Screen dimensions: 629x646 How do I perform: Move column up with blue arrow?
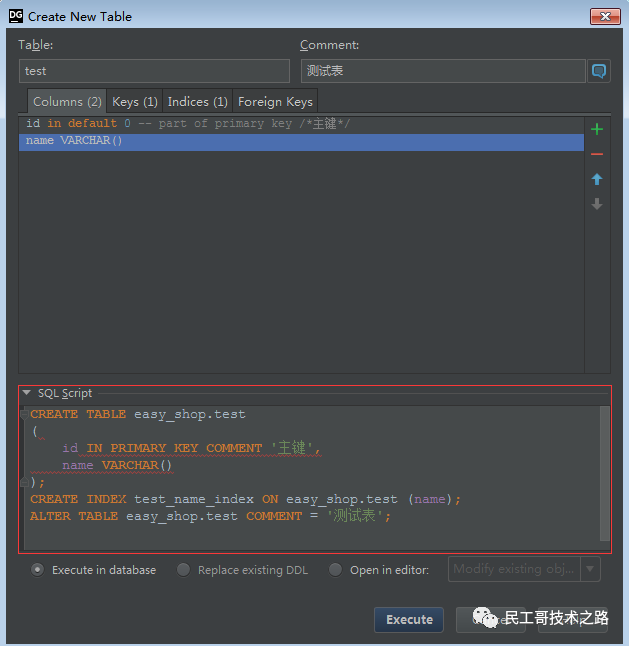(x=597, y=179)
